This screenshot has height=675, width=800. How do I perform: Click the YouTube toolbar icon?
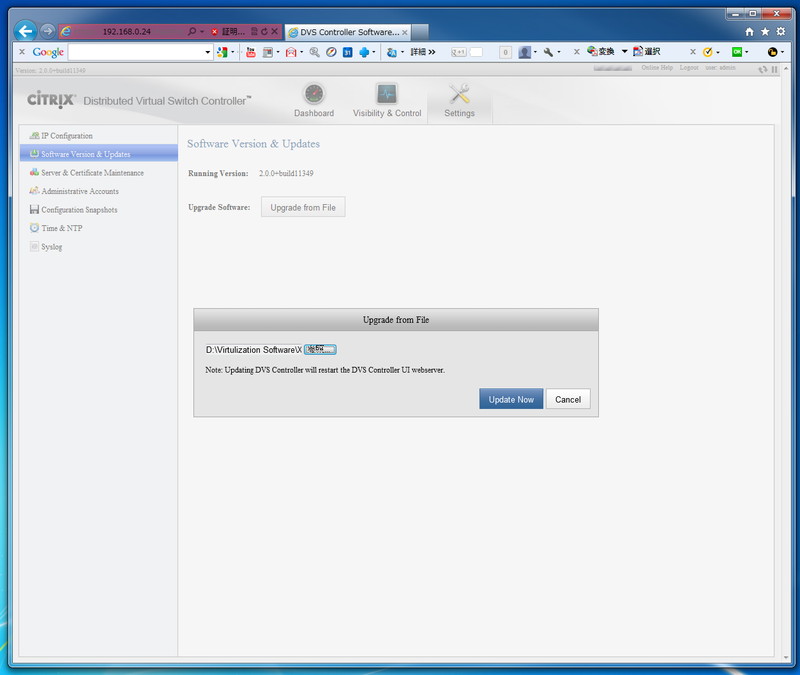click(x=251, y=52)
